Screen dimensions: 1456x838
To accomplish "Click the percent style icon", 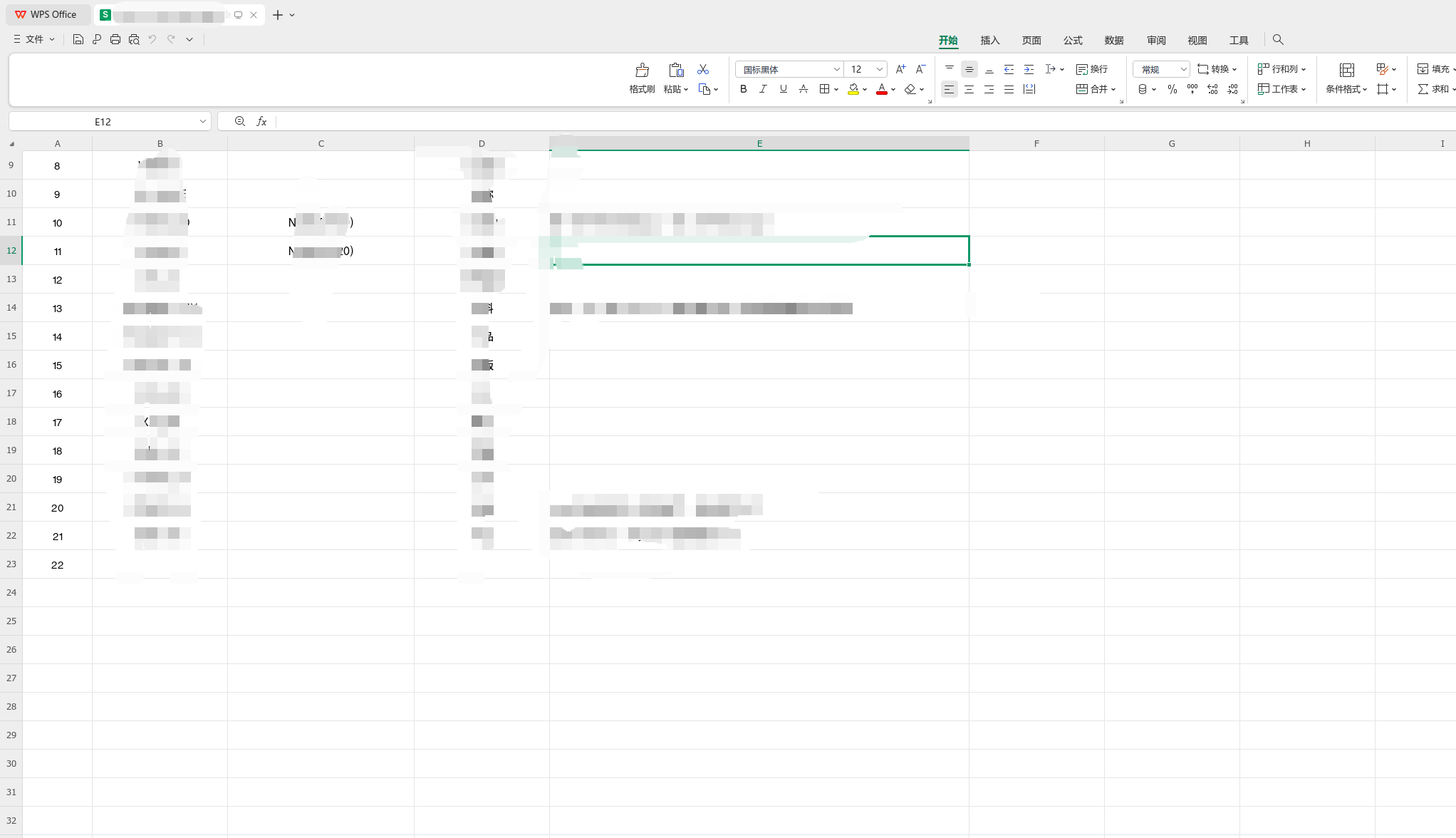I will [x=1172, y=89].
